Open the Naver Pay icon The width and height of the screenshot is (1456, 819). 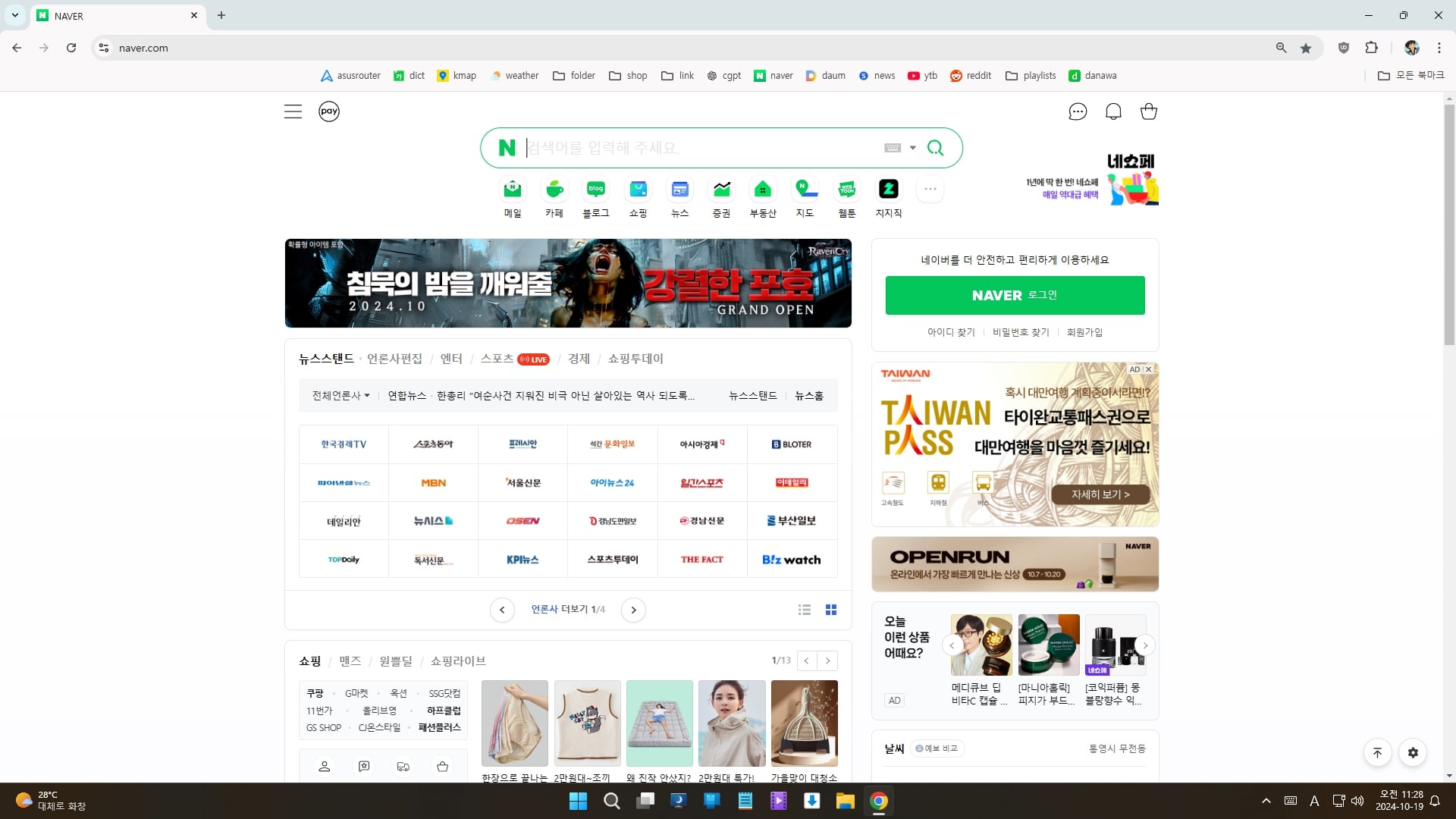coord(329,111)
